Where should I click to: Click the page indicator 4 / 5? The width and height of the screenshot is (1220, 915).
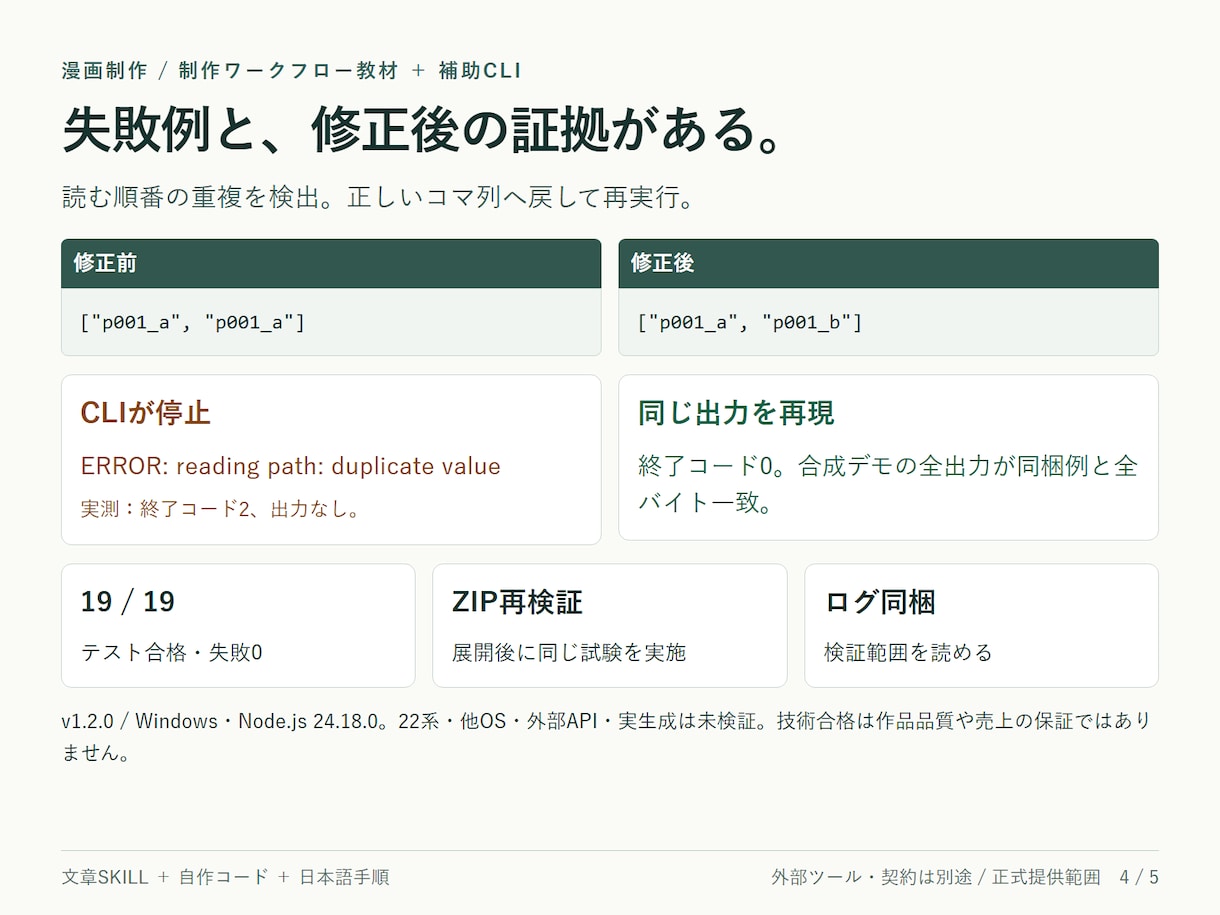(1139, 877)
